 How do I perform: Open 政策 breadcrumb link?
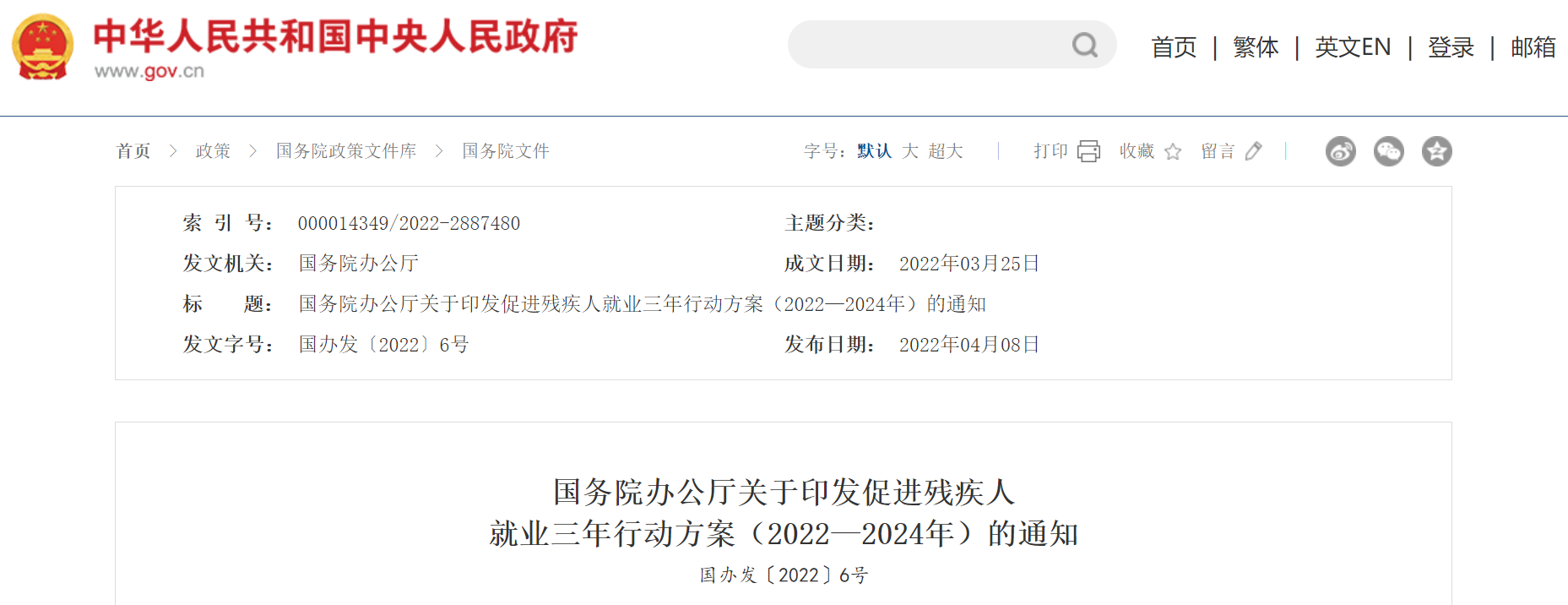pos(213,151)
